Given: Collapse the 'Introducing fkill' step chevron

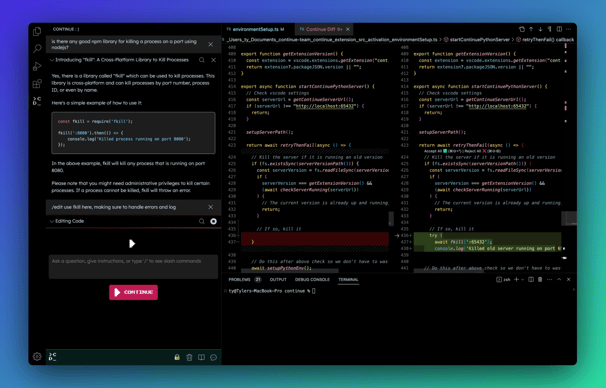Looking at the screenshot, I should (51, 60).
